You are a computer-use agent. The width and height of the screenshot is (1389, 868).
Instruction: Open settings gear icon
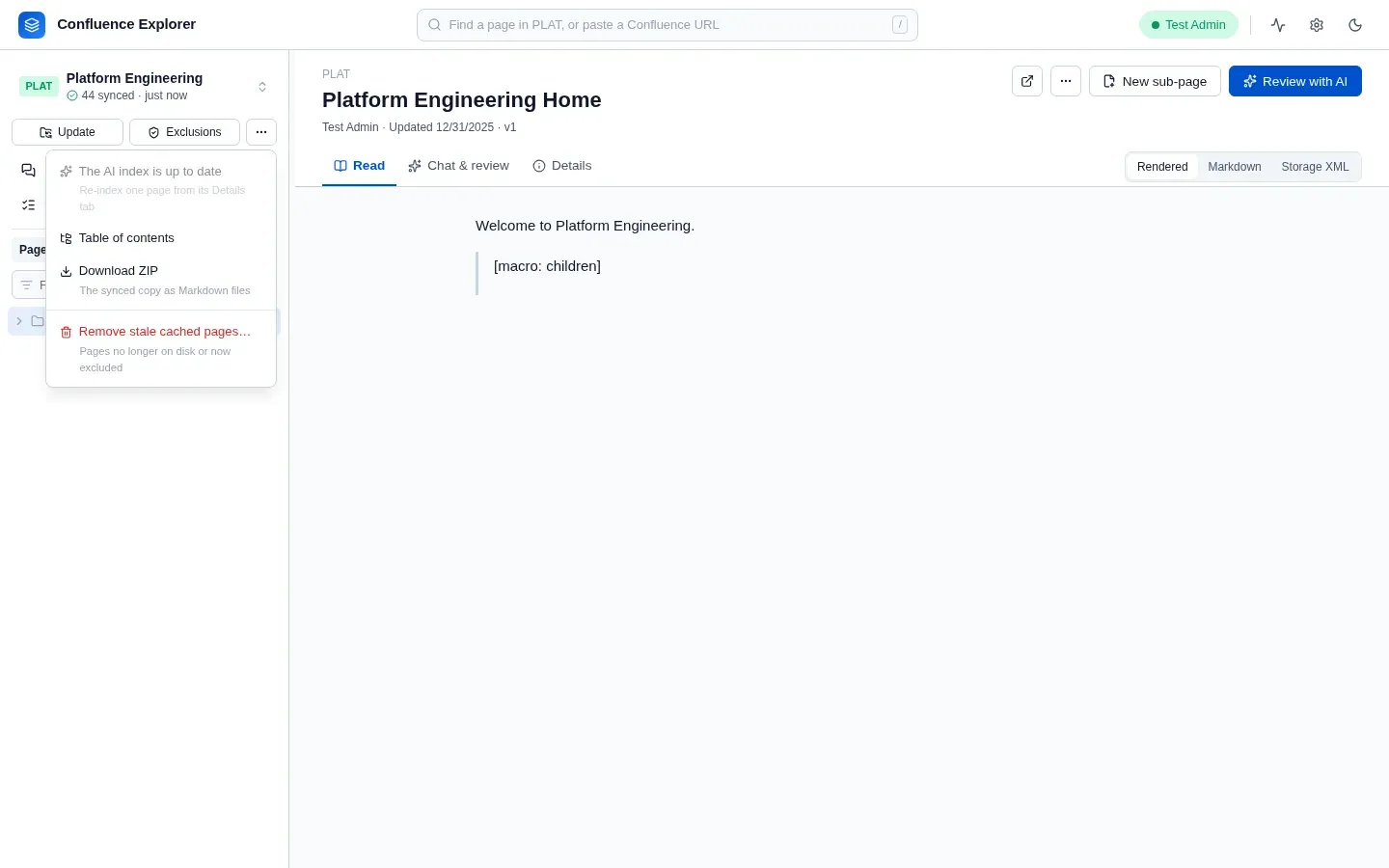(x=1317, y=25)
